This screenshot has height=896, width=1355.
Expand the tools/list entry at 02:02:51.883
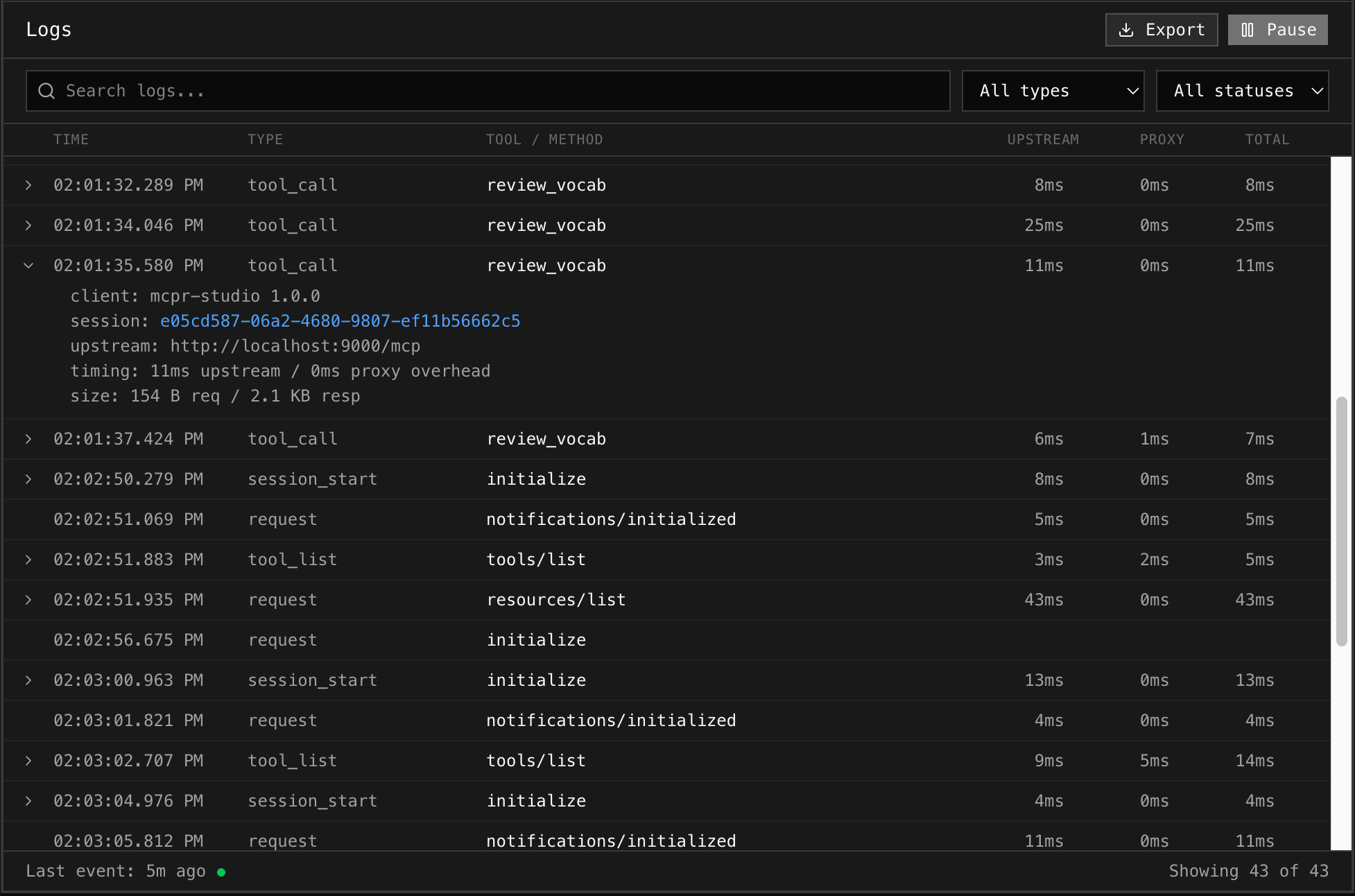[x=28, y=559]
